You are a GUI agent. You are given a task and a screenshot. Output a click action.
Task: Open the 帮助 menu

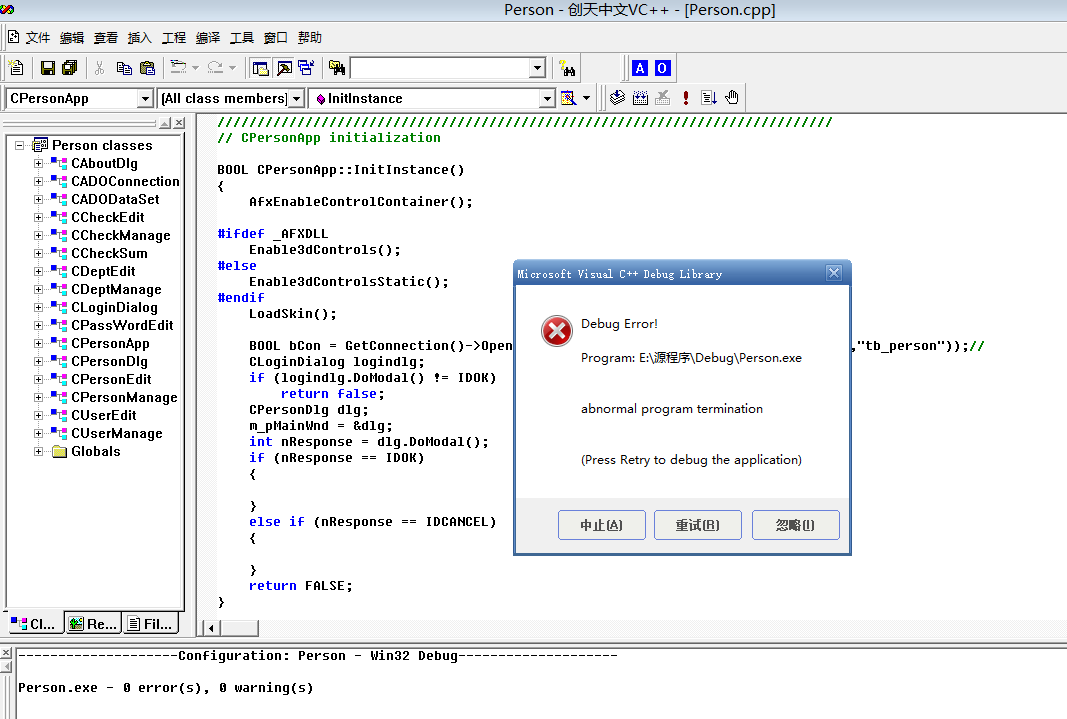[x=310, y=37]
